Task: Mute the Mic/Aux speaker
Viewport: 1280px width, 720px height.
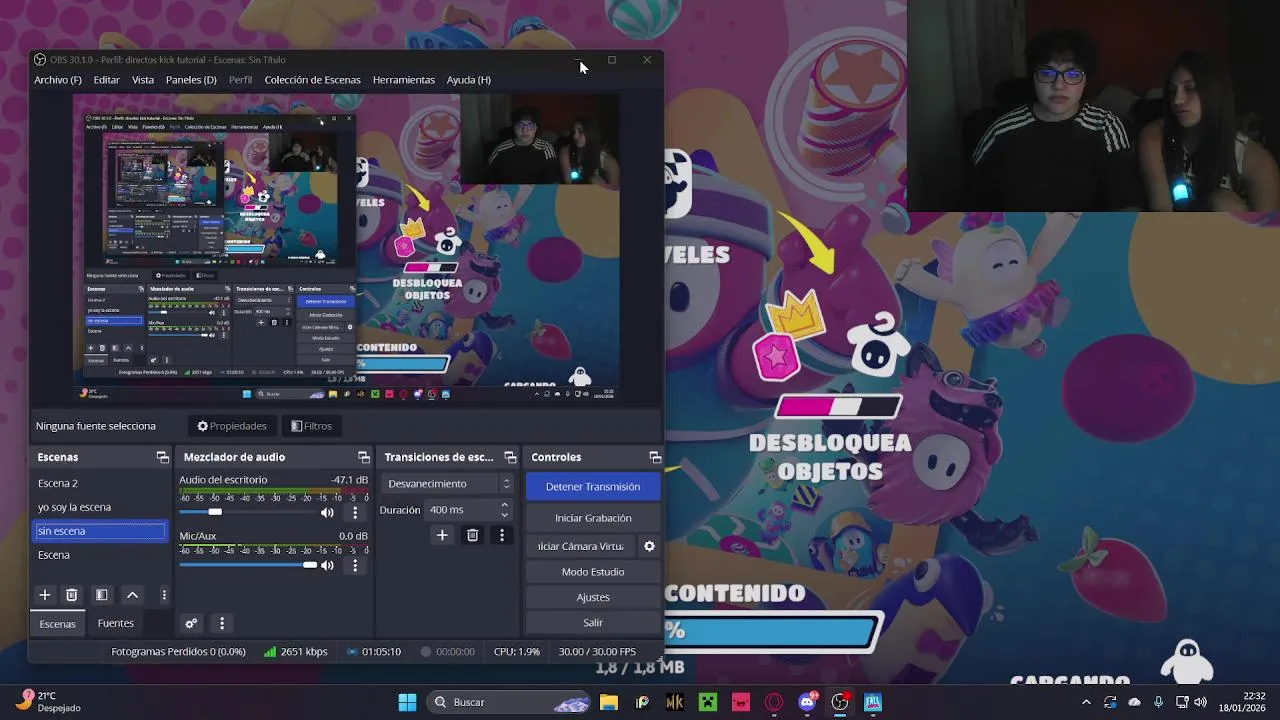Action: point(327,566)
